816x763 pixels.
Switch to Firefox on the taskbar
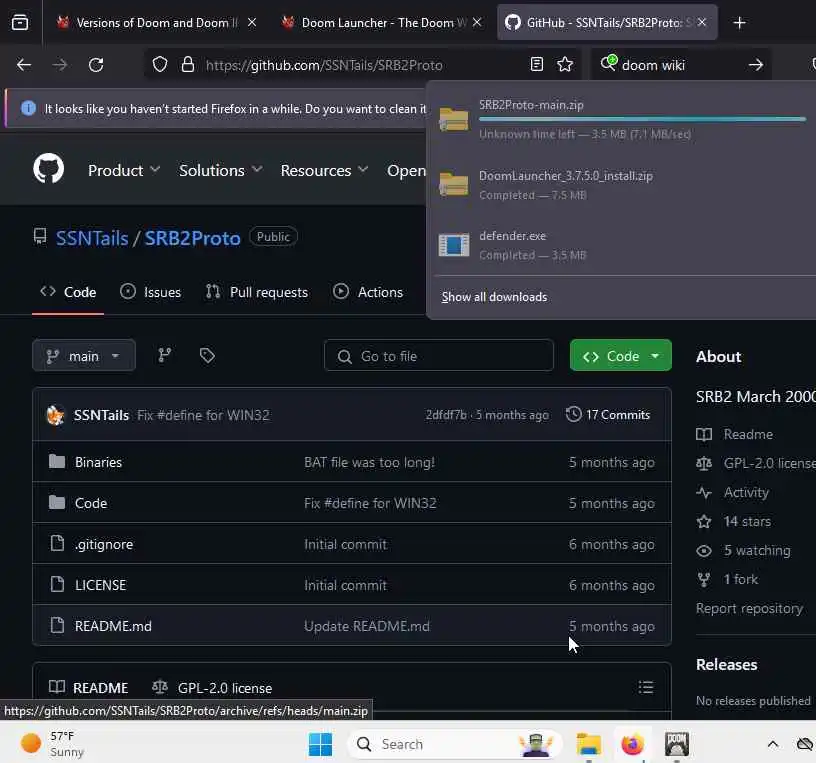(632, 744)
